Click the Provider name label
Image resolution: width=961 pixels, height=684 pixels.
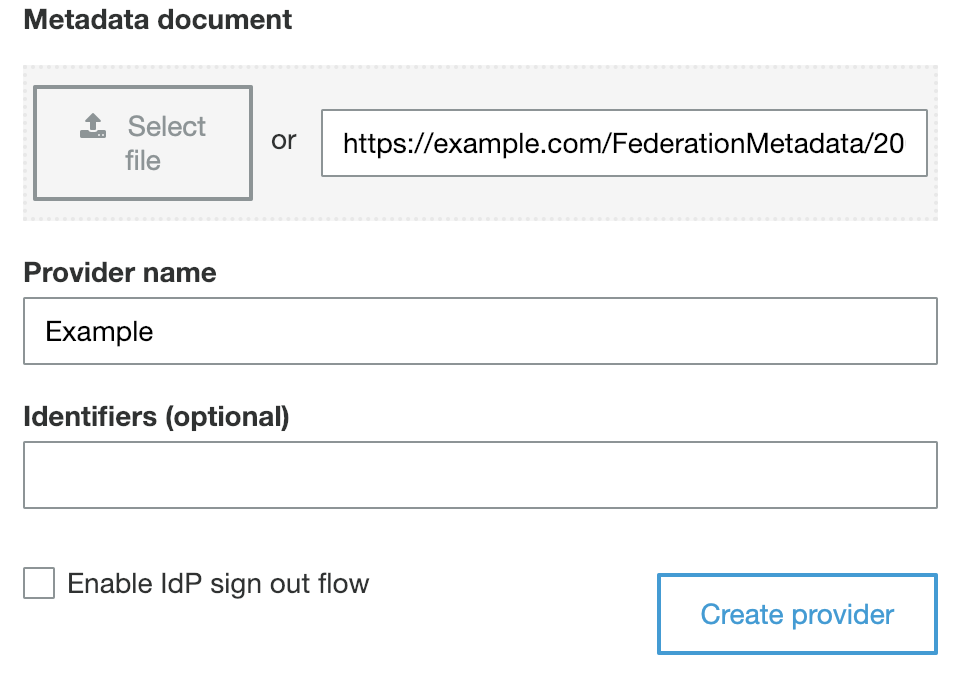(120, 273)
